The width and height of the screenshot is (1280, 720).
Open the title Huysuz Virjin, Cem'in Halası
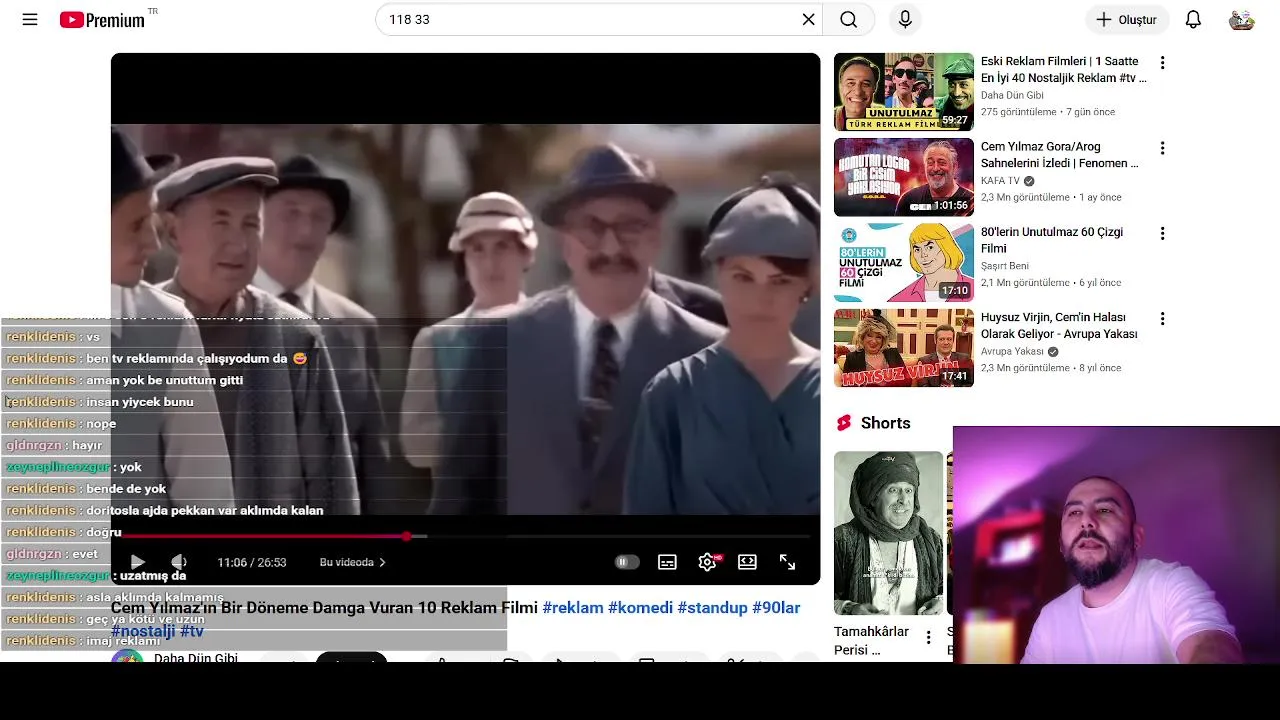(1059, 325)
